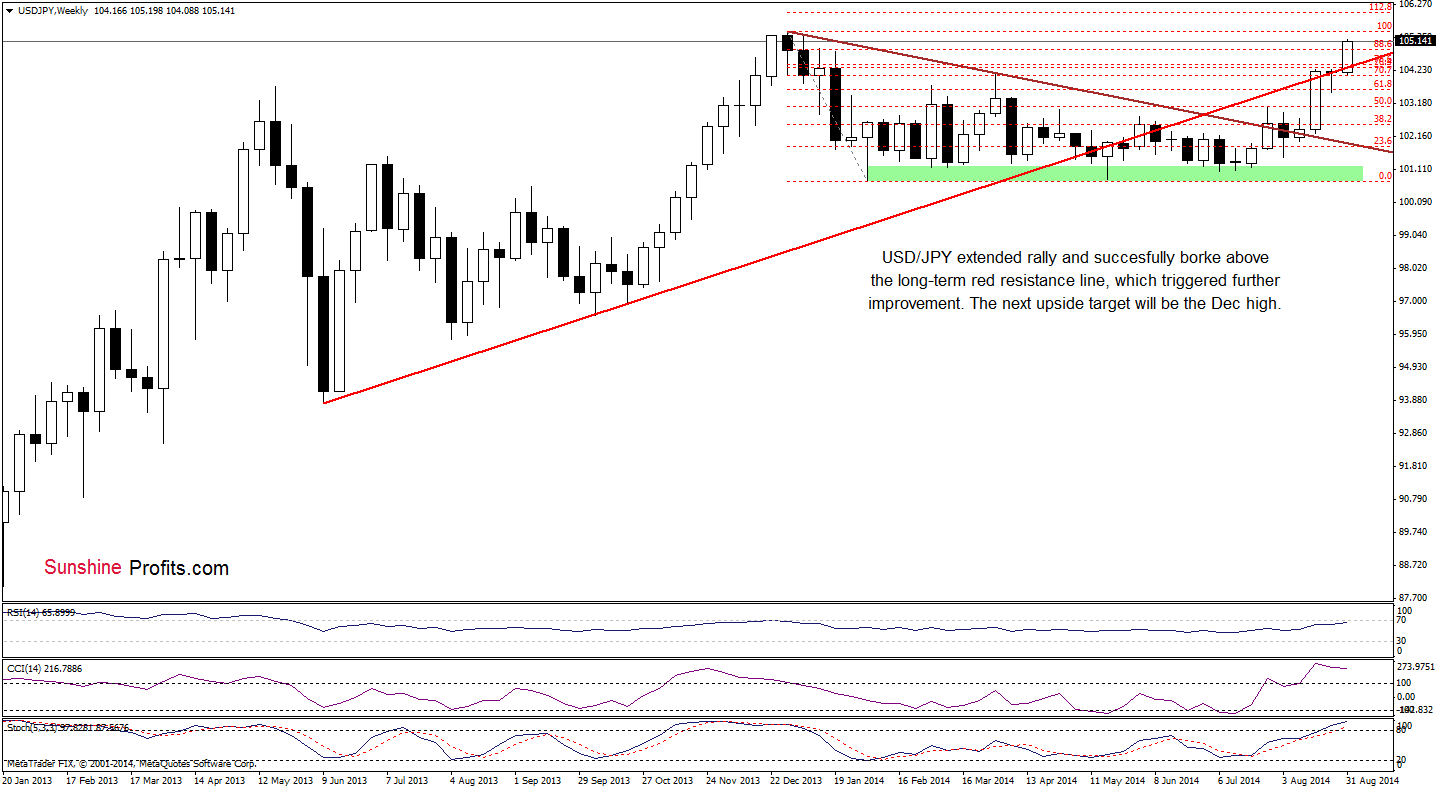Click the 29 Sep 2013 date label
Viewport: 1436px width, 789px height.
[x=605, y=779]
